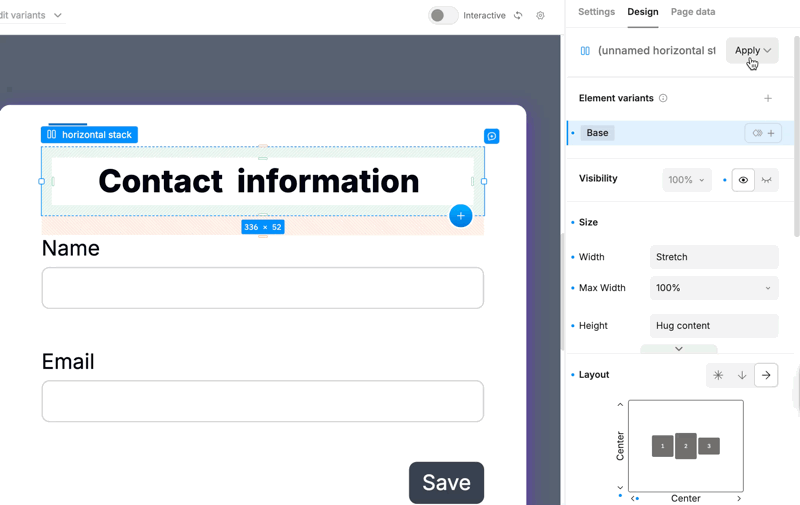Screen dimensions: 800x505
Task: Click the blue plus button under the heading
Action: point(460,216)
